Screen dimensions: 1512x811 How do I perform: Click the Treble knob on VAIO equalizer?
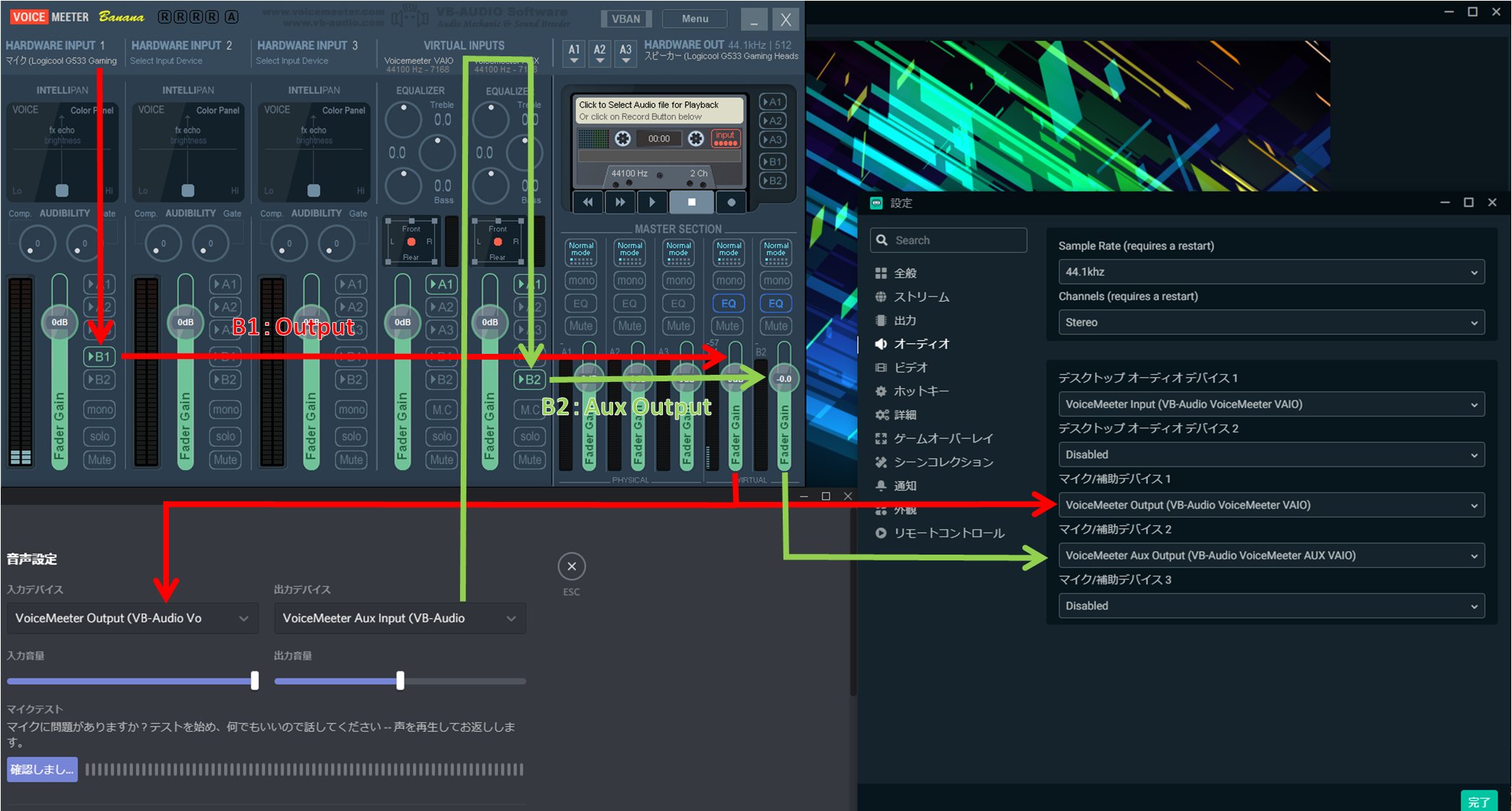coord(404,120)
